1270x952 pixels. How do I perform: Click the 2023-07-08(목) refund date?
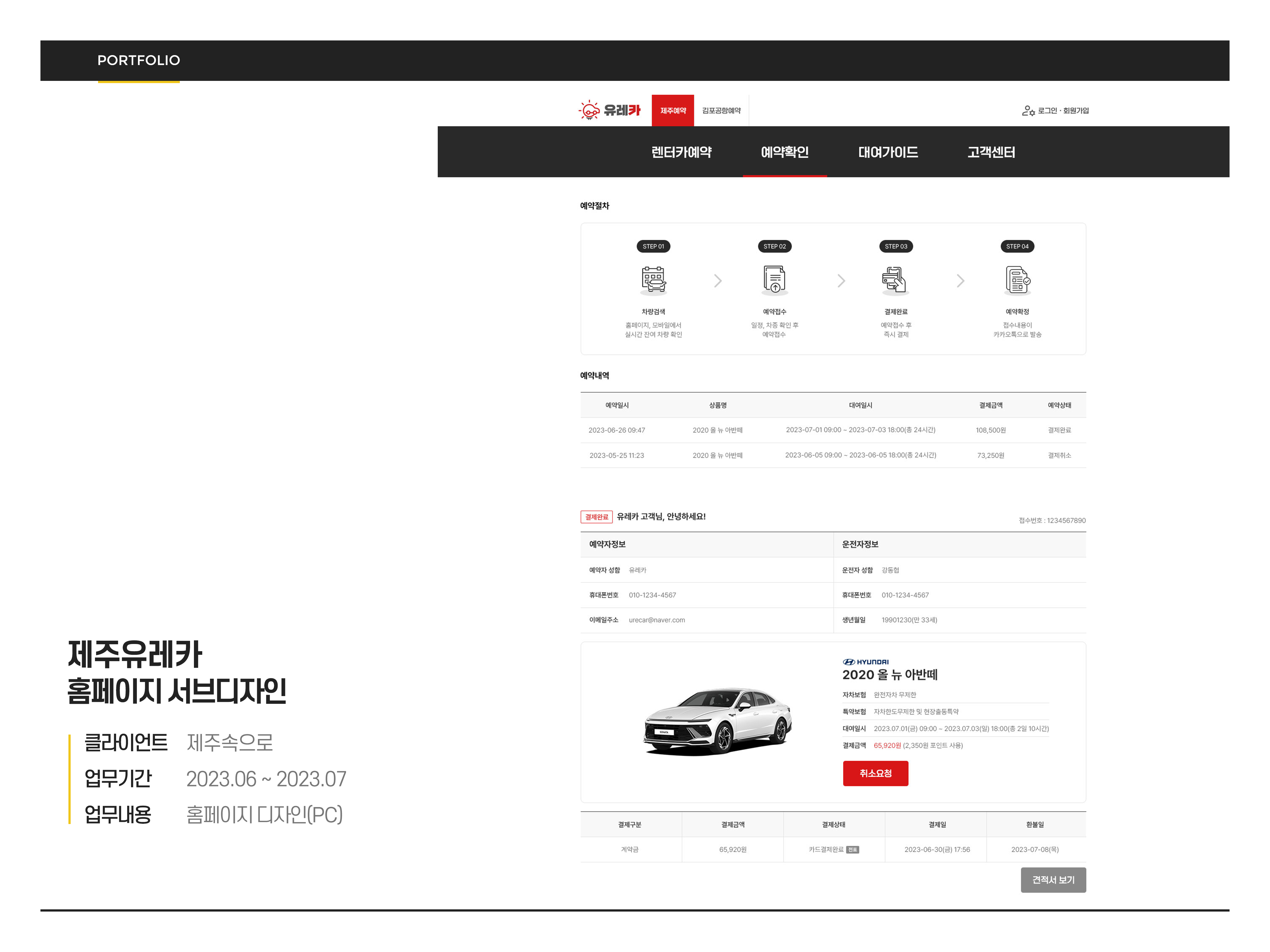click(x=1035, y=849)
